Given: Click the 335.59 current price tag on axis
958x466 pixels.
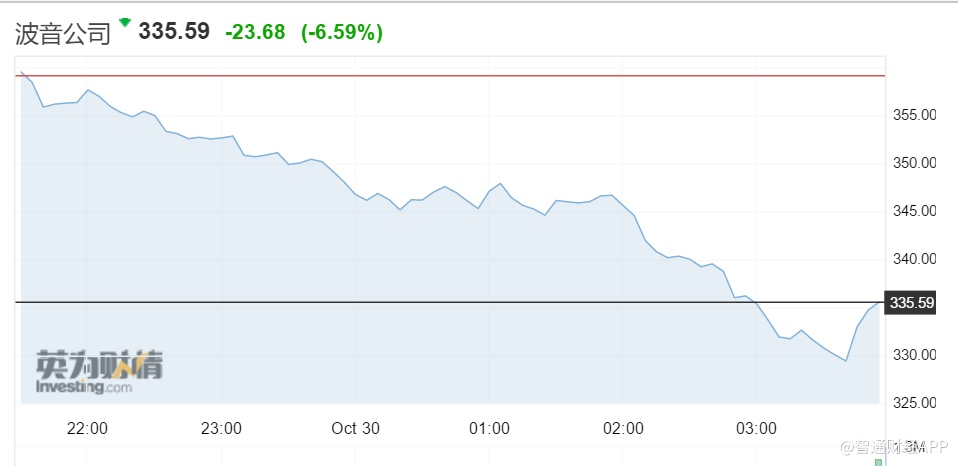Looking at the screenshot, I should [911, 303].
